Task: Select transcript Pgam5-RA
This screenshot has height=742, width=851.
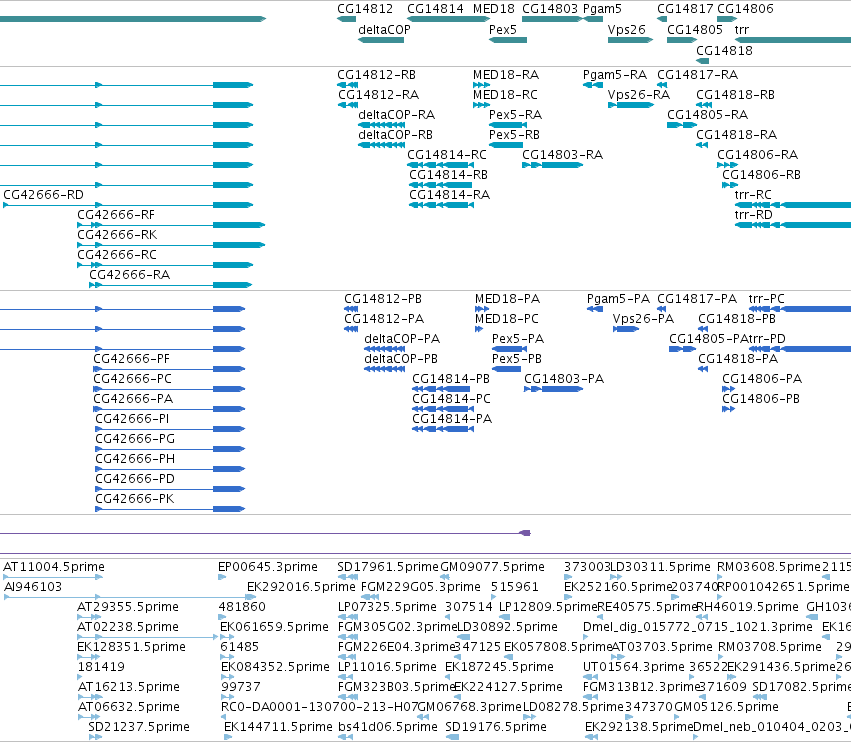Action: tap(614, 75)
